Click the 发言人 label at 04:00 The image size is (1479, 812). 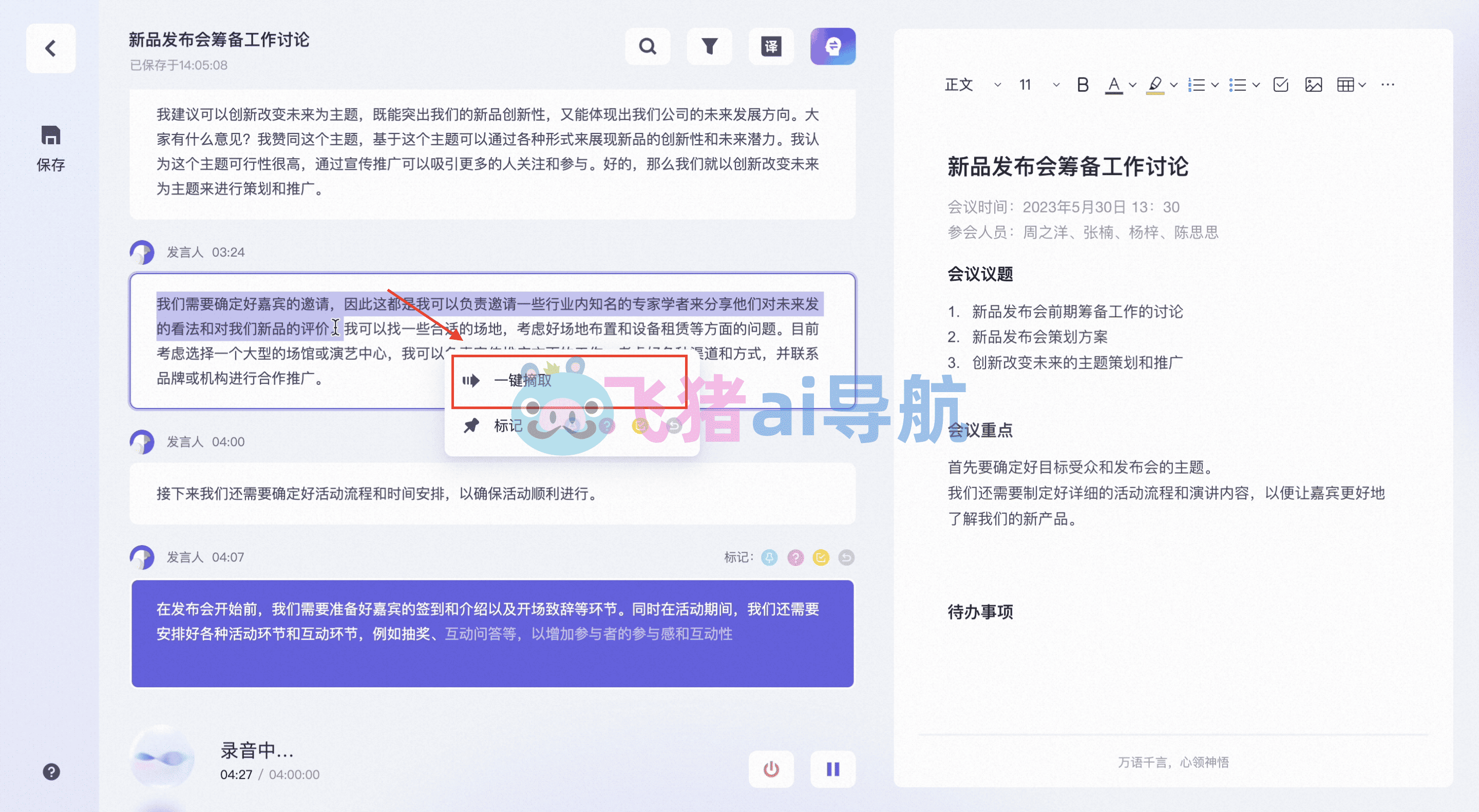coord(185,442)
